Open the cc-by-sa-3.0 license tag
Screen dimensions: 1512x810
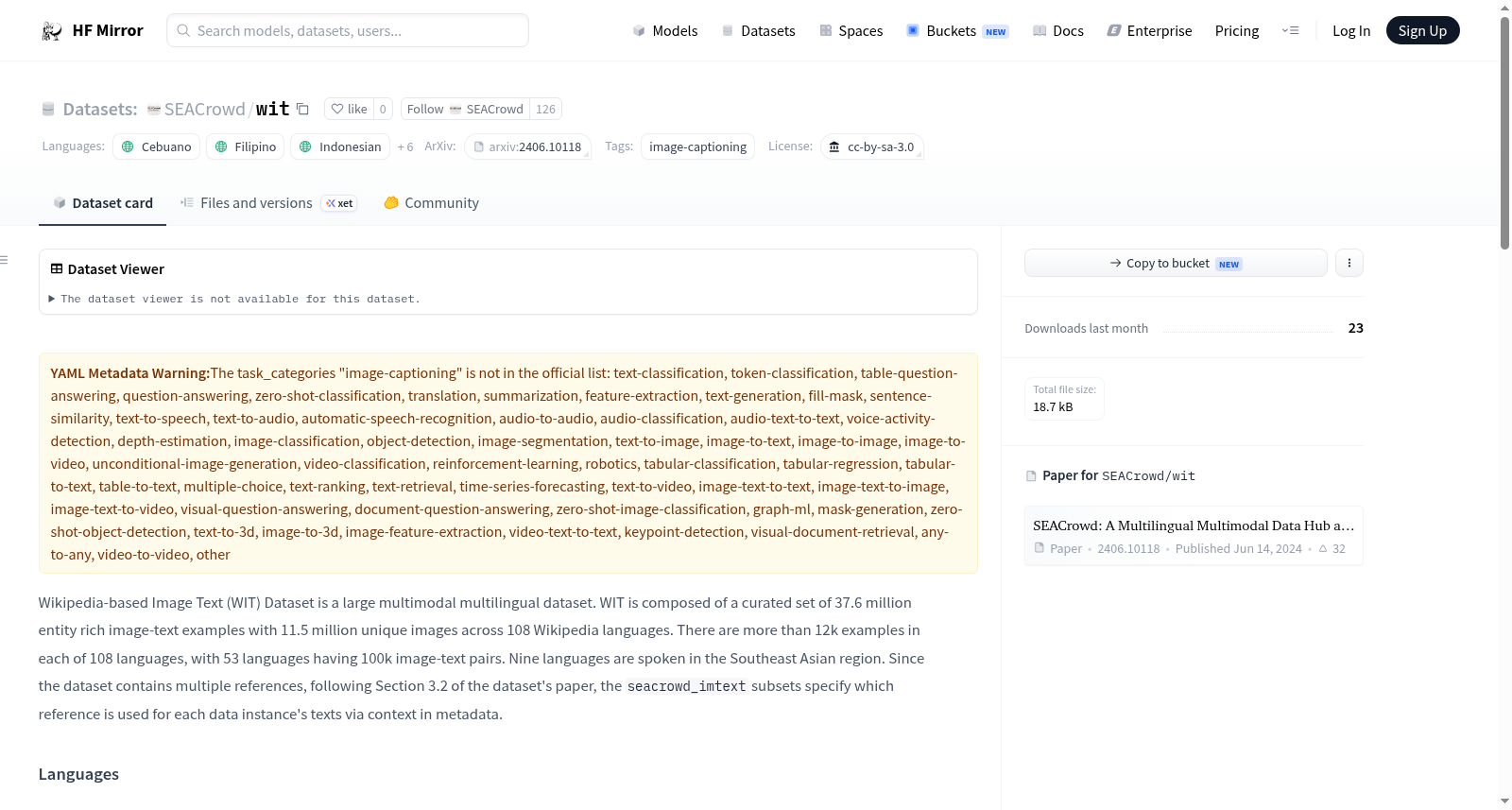(871, 146)
